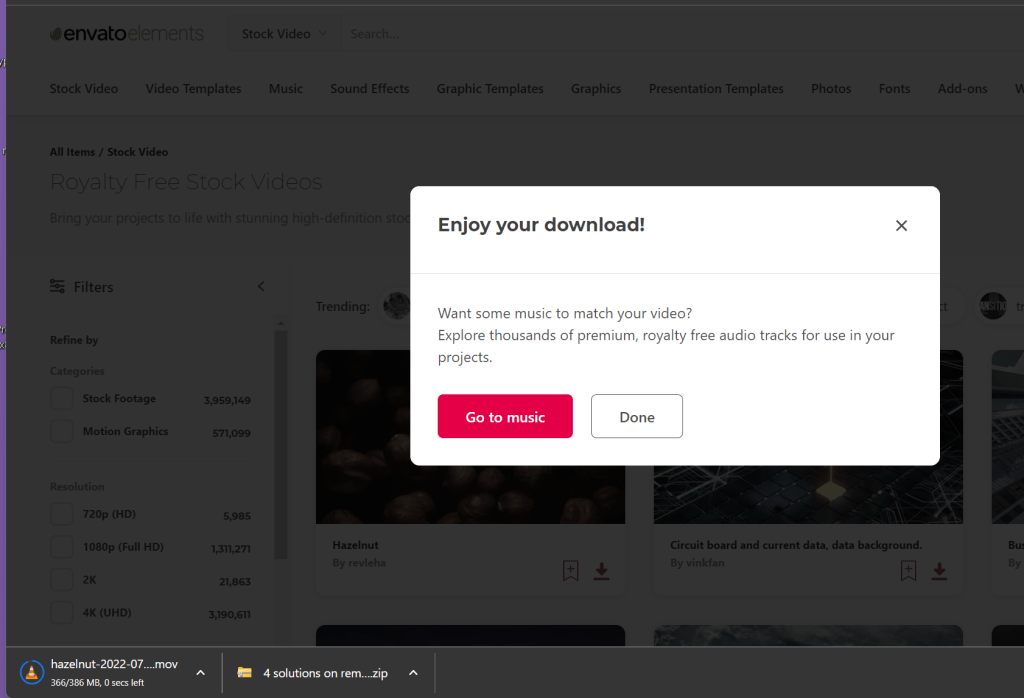
Task: Open the 4 solutions zip download item
Action: (325, 673)
